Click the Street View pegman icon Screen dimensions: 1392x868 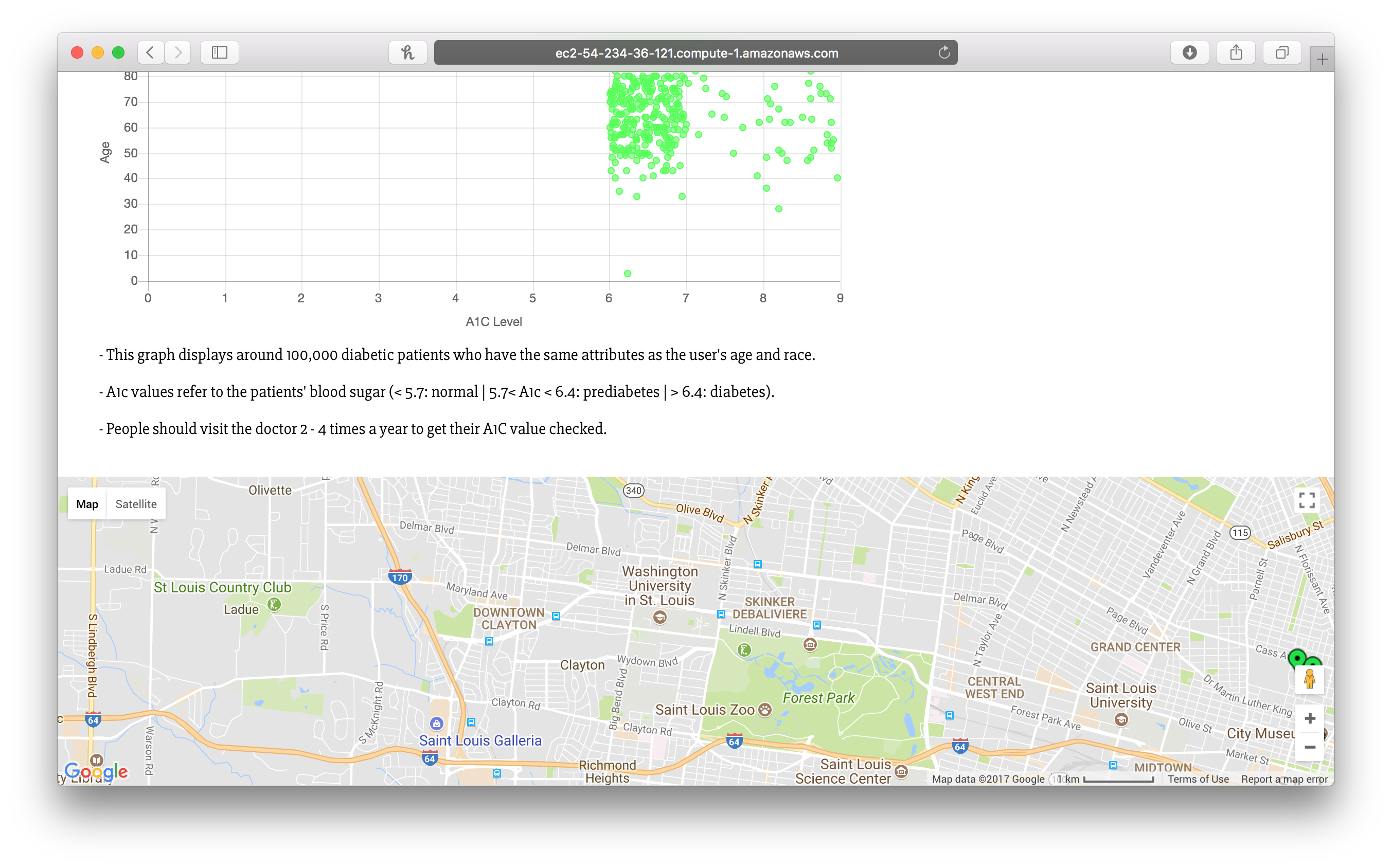[x=1309, y=680]
